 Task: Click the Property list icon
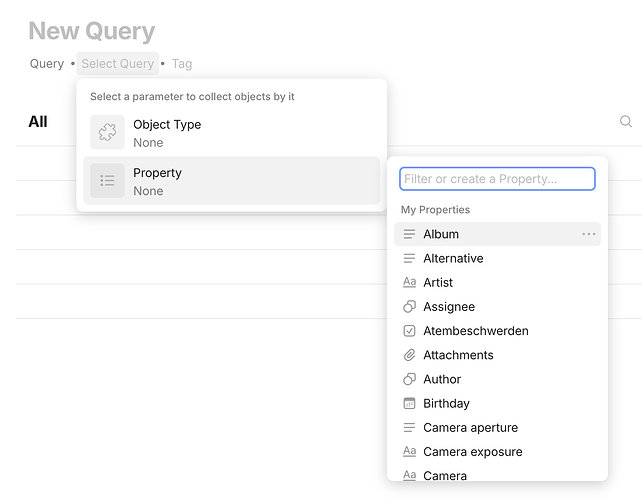point(107,181)
